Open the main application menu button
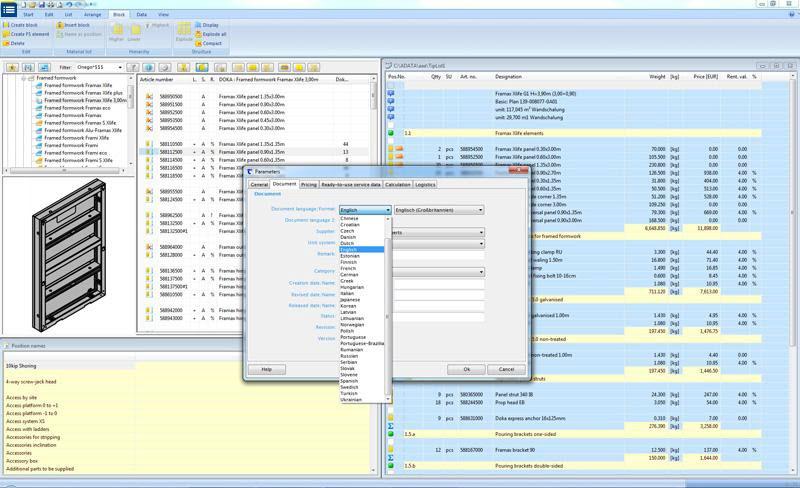The width and height of the screenshot is (800, 488). (9, 9)
